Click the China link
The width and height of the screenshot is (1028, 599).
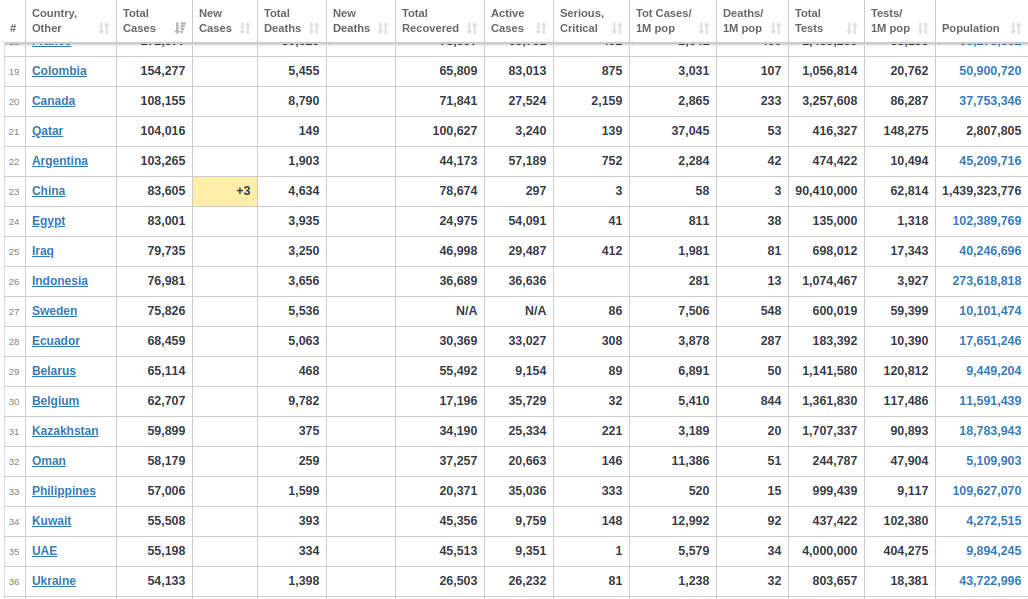49,191
